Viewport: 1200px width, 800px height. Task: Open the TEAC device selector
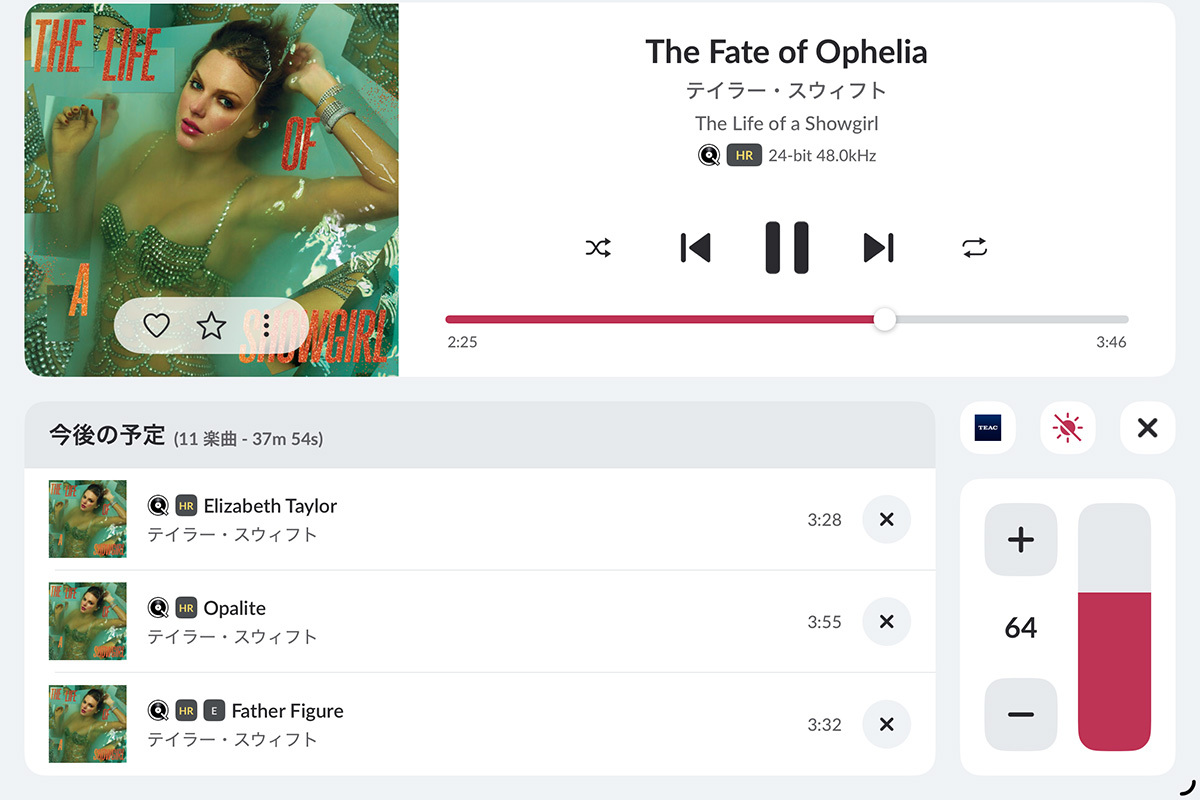coord(987,428)
